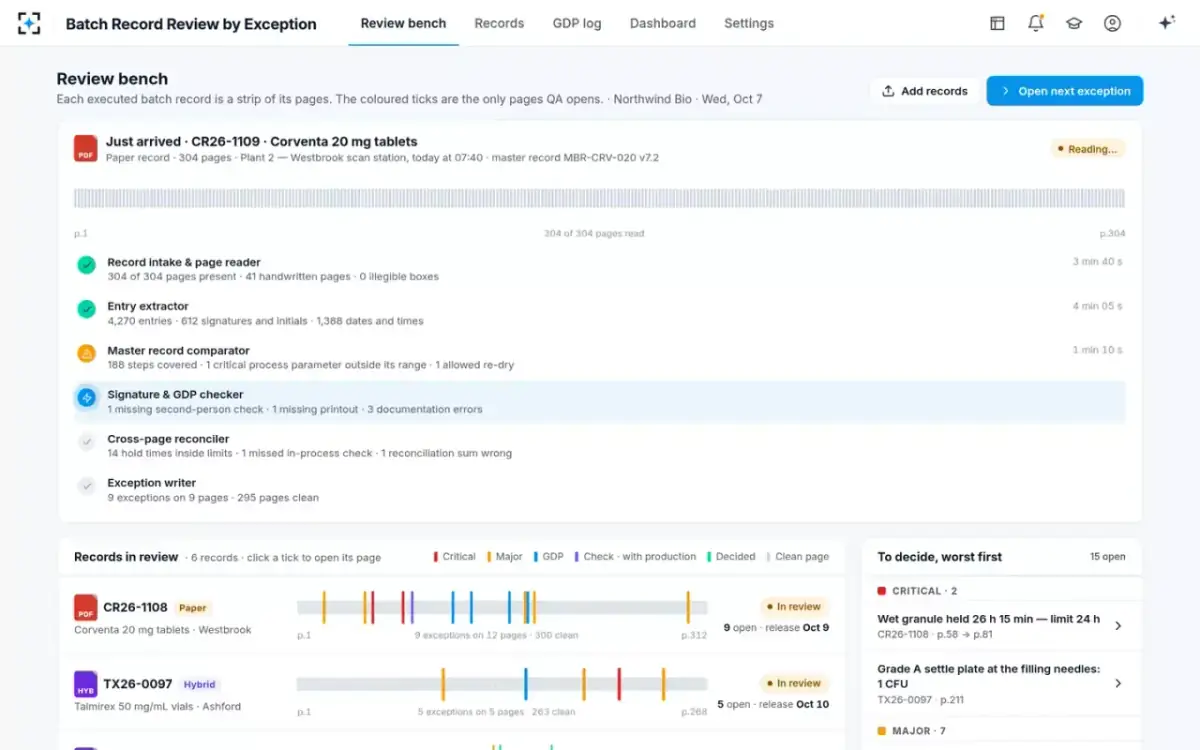The width and height of the screenshot is (1200, 750).
Task: Open the Dashboard tab
Action: (x=663, y=23)
